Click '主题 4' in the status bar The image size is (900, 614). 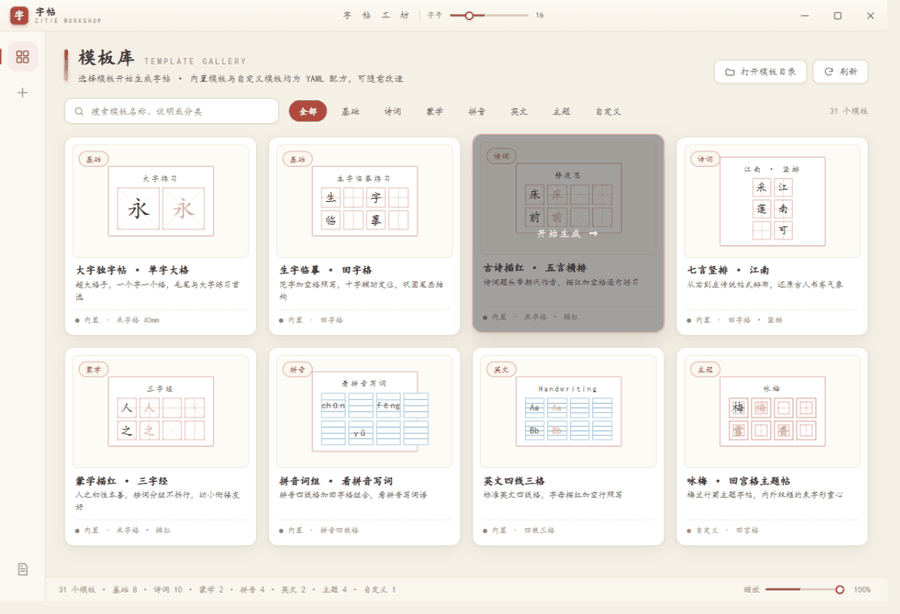[x=335, y=589]
